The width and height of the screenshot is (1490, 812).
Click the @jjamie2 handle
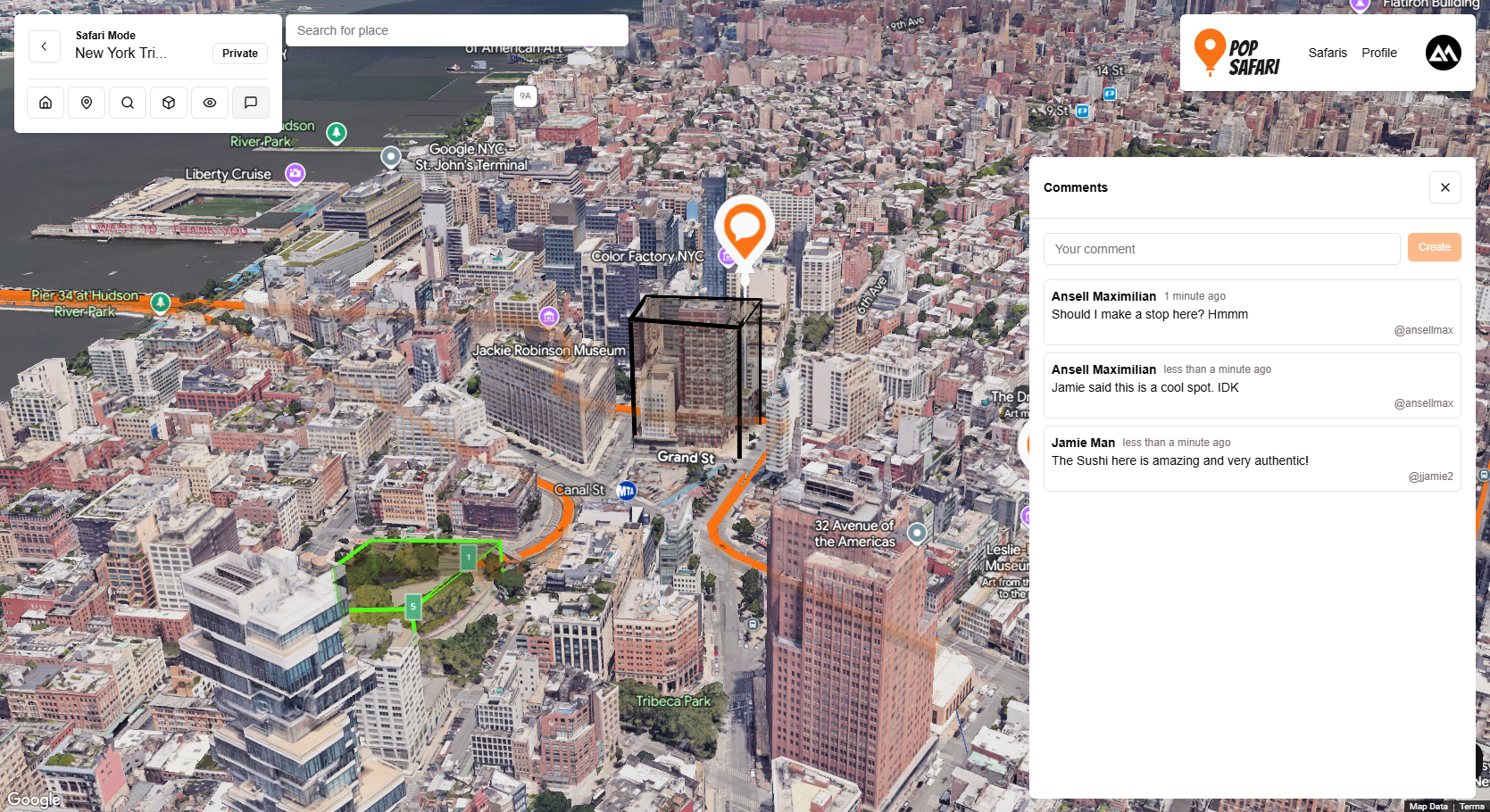tap(1430, 476)
